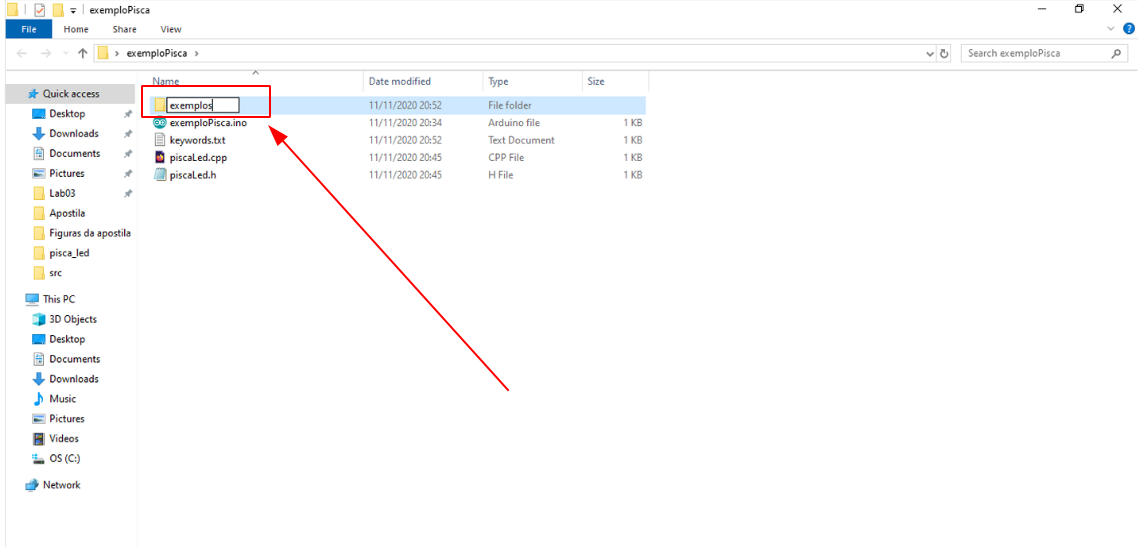This screenshot has width=1138, height=547.
Task: Click the Refresh button in address bar
Action: tap(944, 54)
